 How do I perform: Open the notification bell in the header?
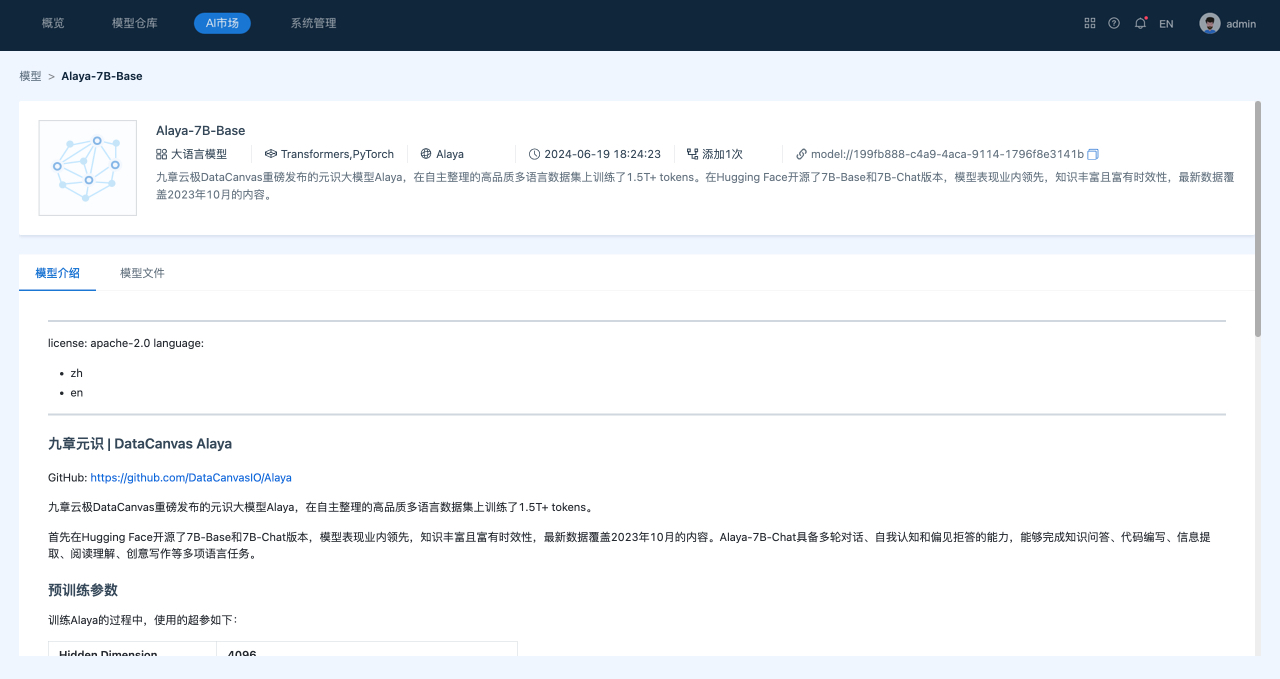[x=1140, y=23]
